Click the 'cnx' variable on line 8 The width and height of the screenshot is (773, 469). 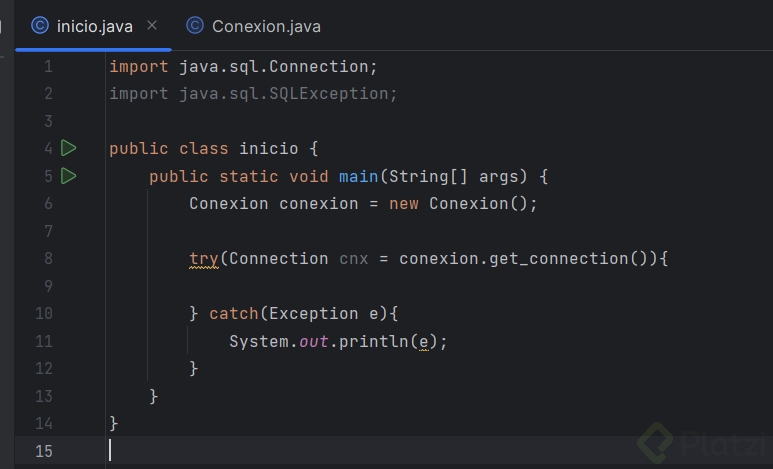[x=353, y=259]
